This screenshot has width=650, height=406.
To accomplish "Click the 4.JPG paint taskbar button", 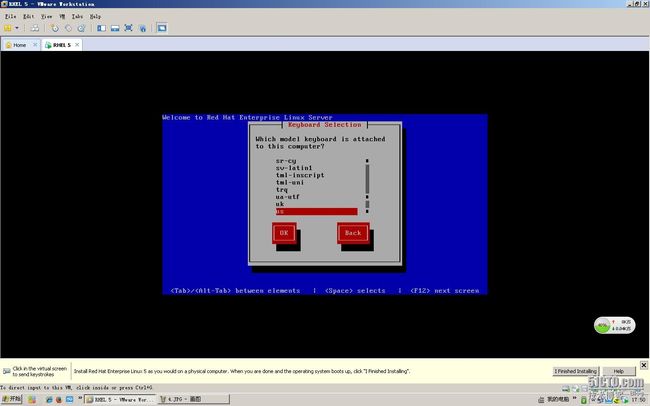I will click(x=193, y=399).
